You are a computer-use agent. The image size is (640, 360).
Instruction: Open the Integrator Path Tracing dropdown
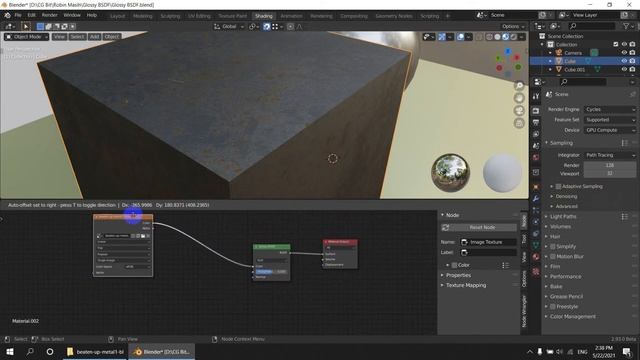610,155
